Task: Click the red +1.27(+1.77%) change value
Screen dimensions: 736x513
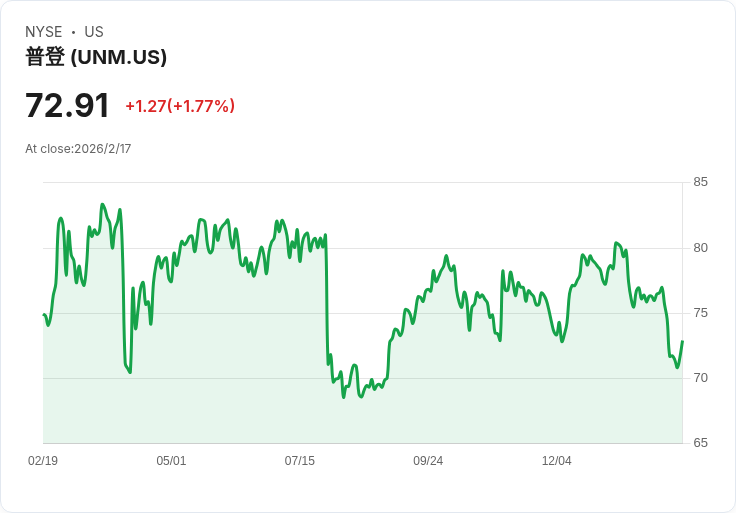Action: point(180,106)
